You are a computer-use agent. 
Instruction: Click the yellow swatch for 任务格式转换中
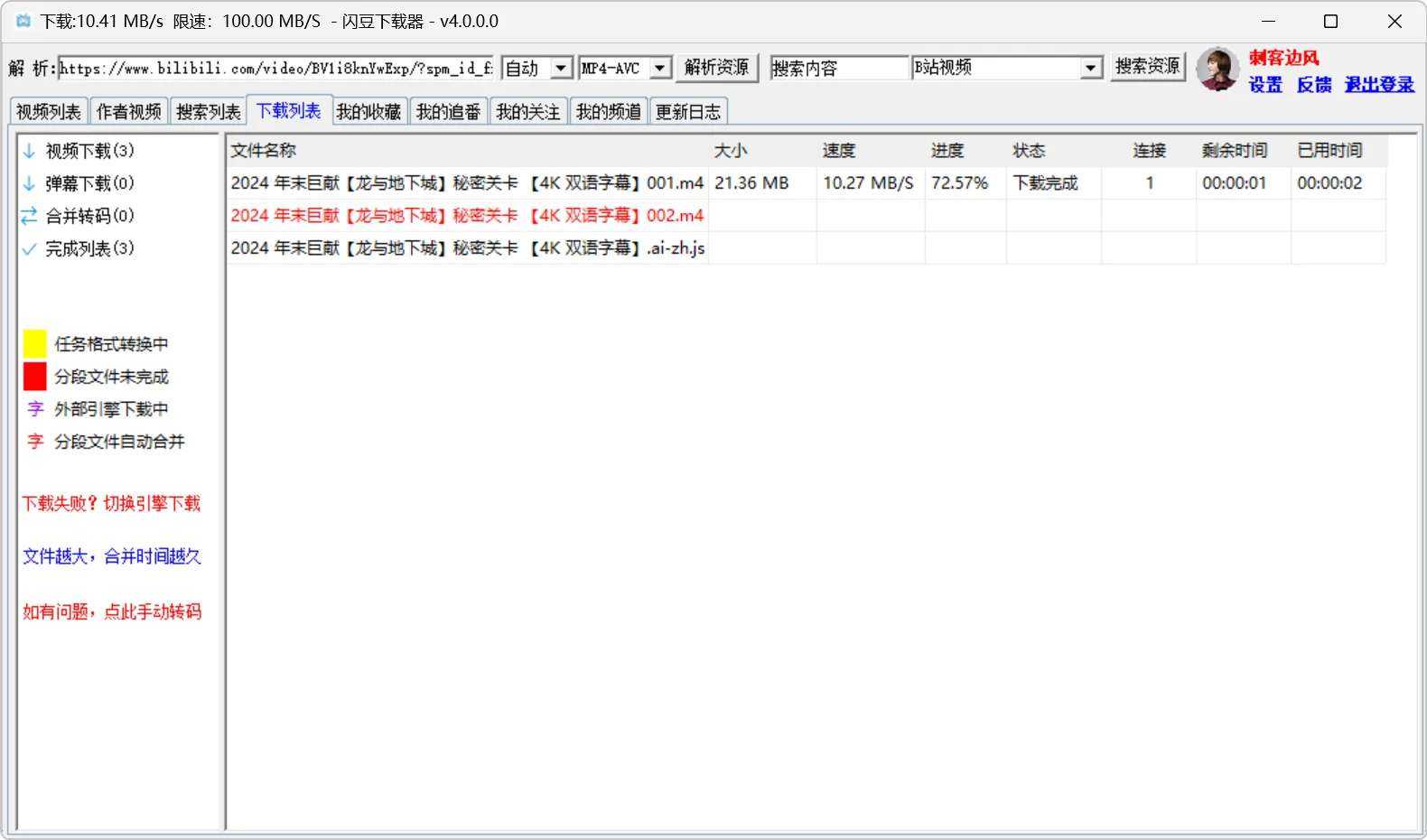34,343
